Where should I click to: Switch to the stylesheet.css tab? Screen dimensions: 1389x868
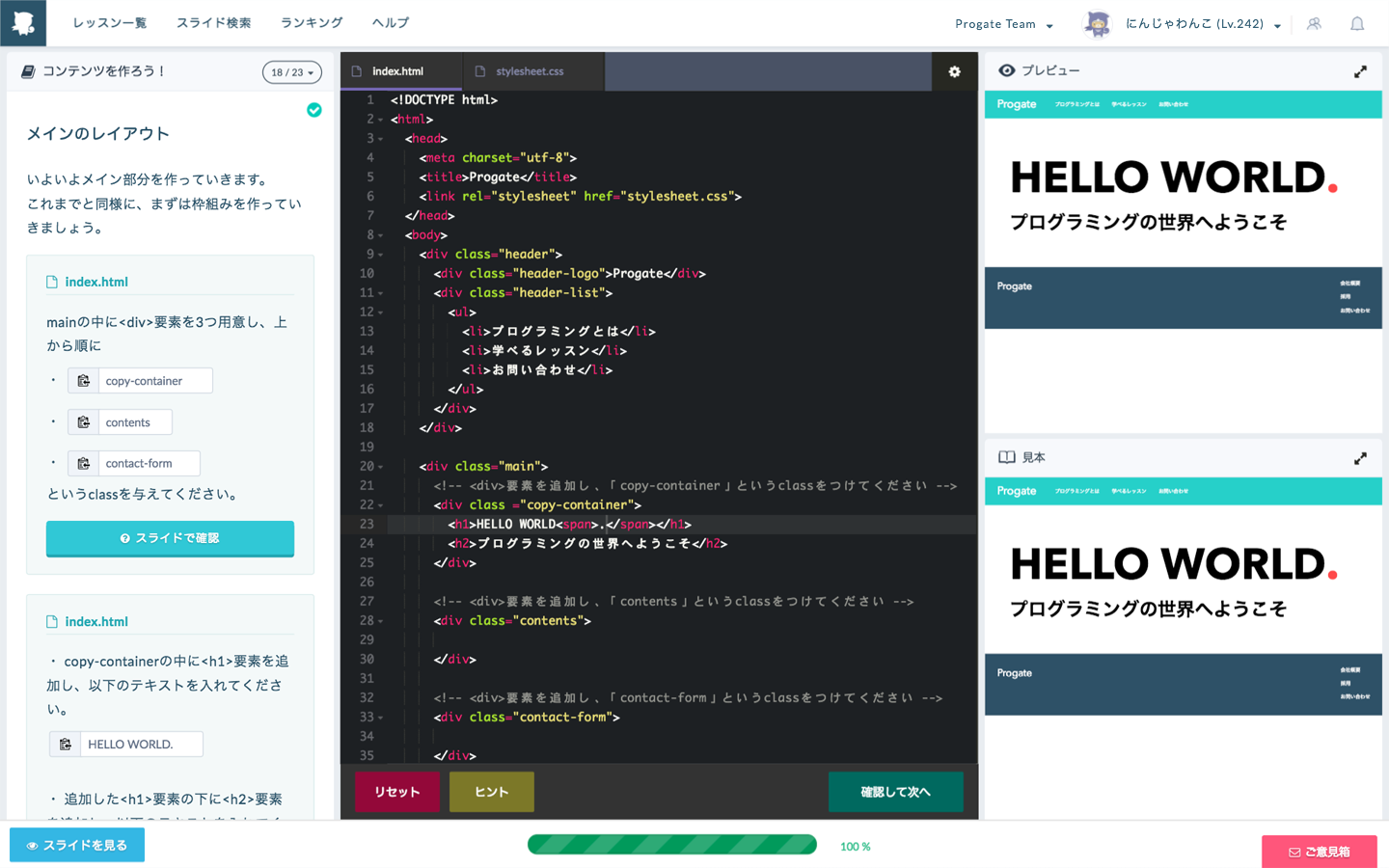pyautogui.click(x=533, y=71)
